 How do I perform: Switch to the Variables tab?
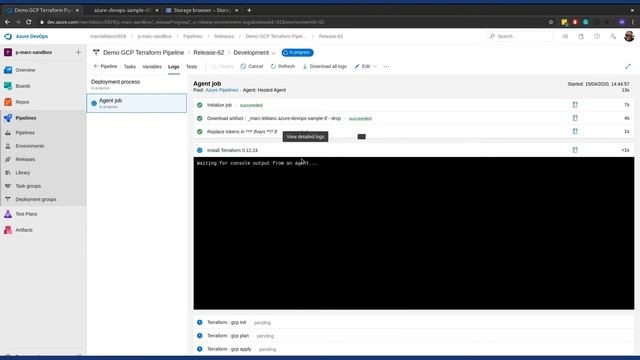coord(152,67)
